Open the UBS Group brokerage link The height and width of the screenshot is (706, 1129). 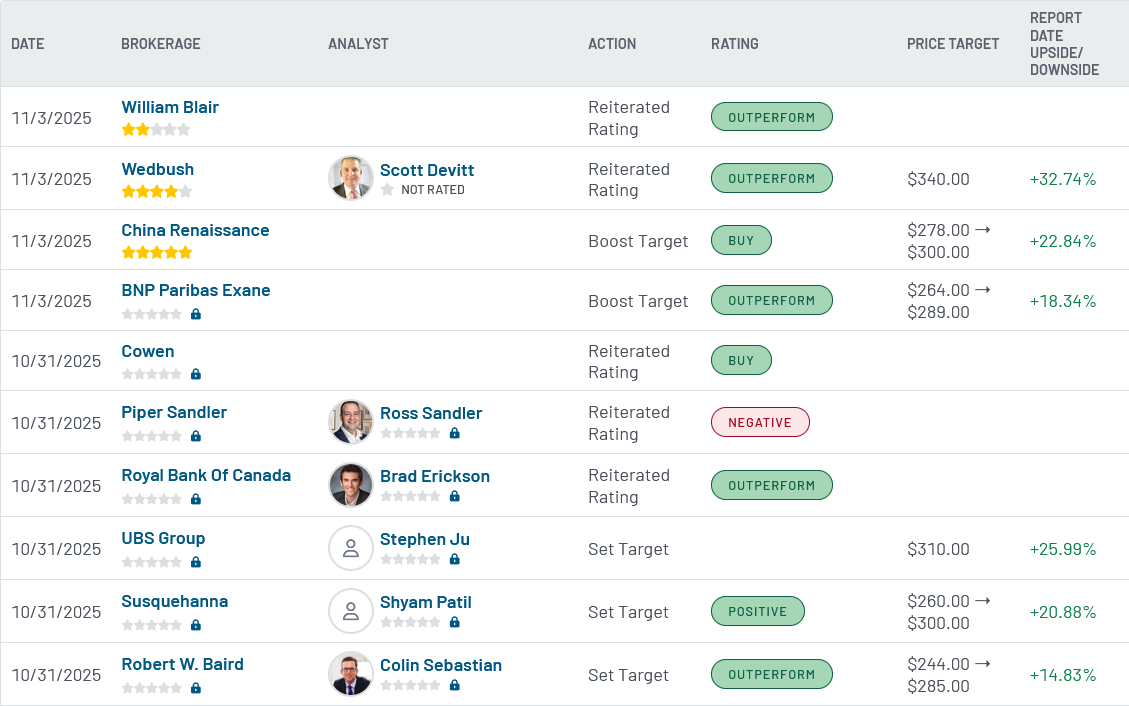[163, 538]
